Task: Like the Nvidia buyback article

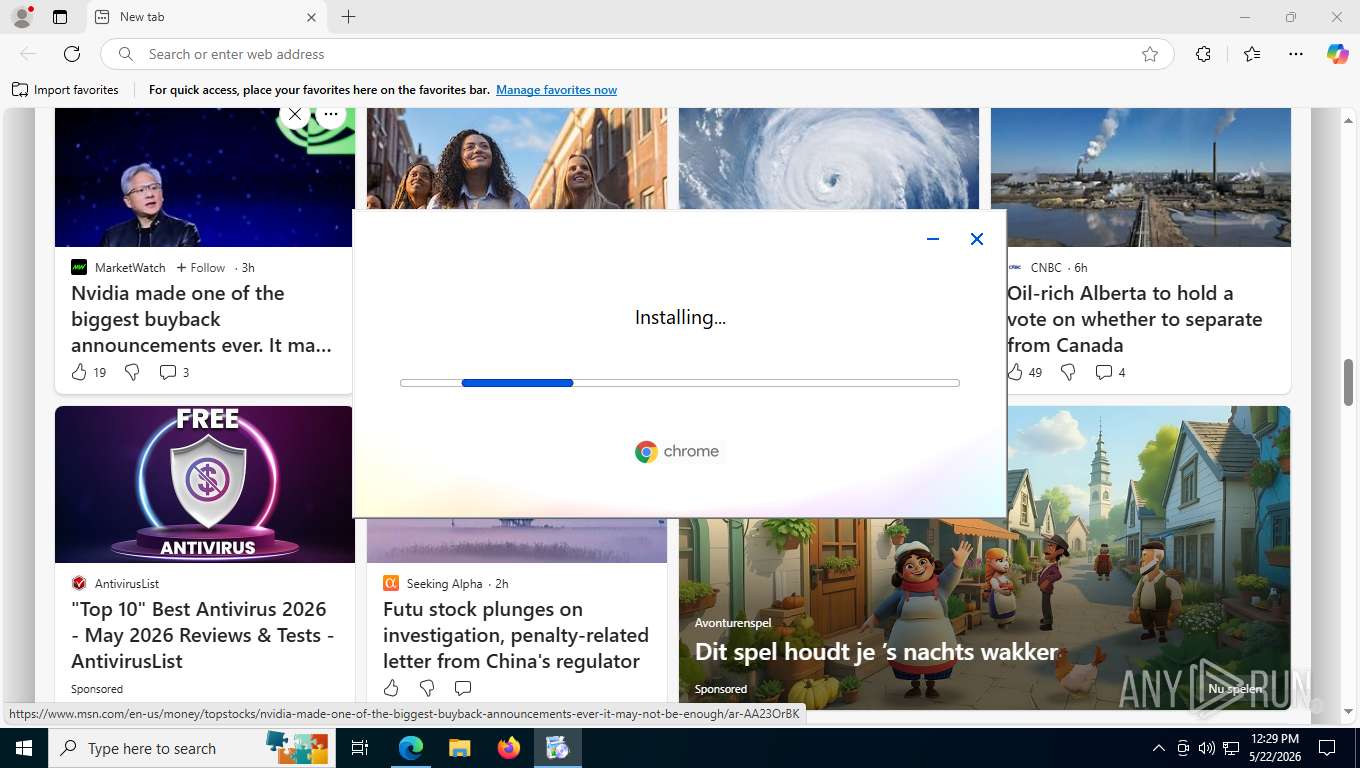Action: coord(79,372)
